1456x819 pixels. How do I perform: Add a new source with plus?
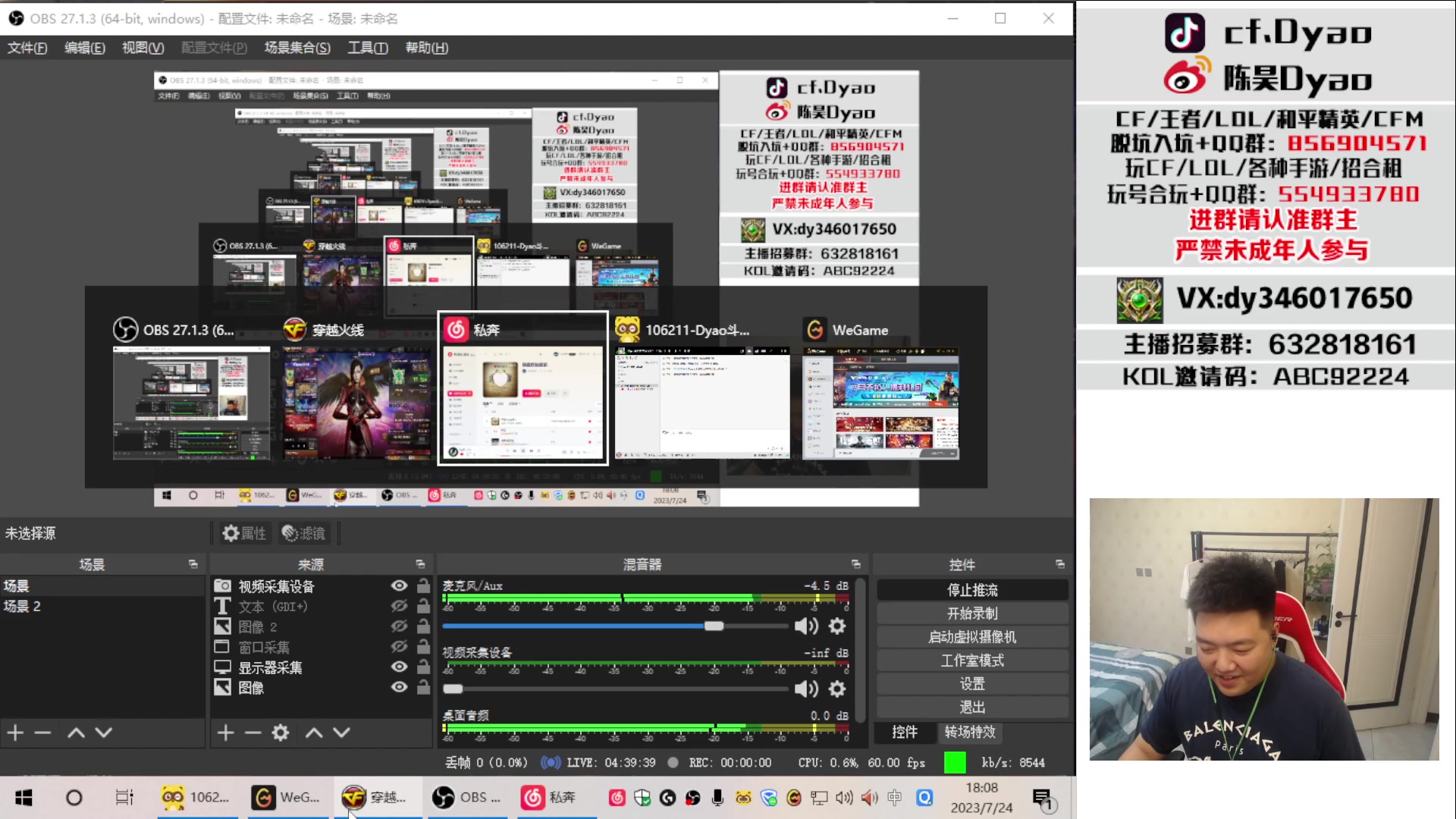click(x=225, y=733)
